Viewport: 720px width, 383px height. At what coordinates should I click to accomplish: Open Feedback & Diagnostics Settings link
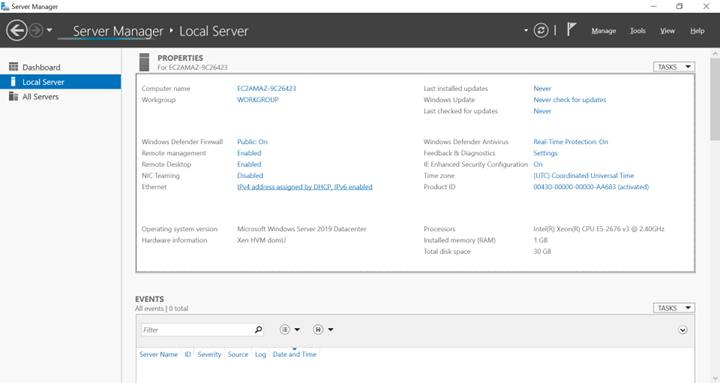[x=545, y=153]
